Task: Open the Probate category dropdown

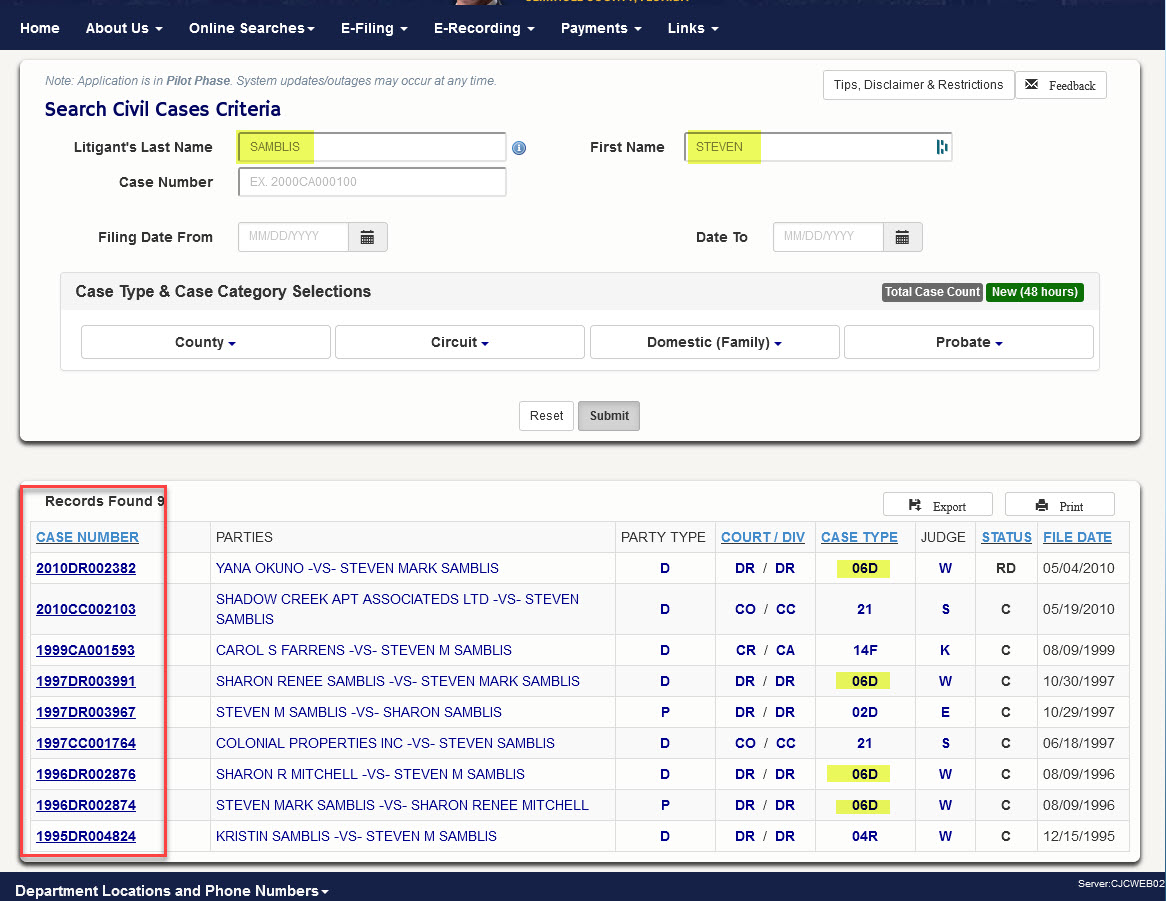Action: pos(968,342)
